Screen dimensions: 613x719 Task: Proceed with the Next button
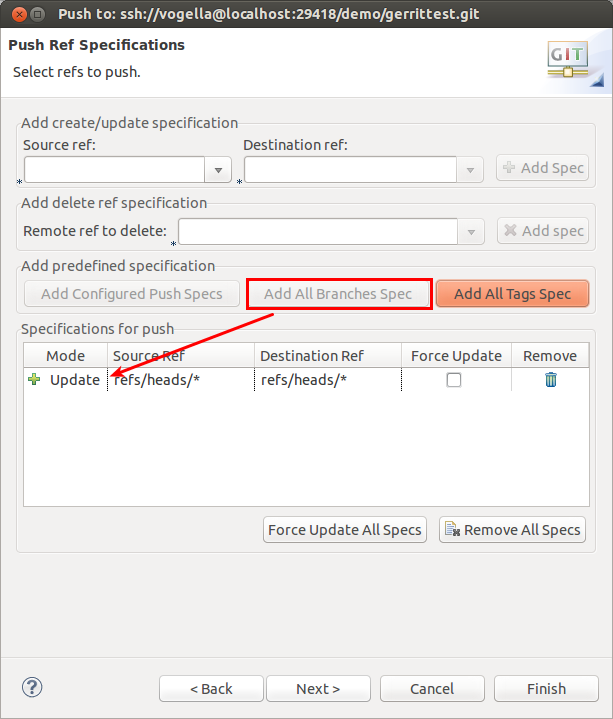pyautogui.click(x=318, y=689)
